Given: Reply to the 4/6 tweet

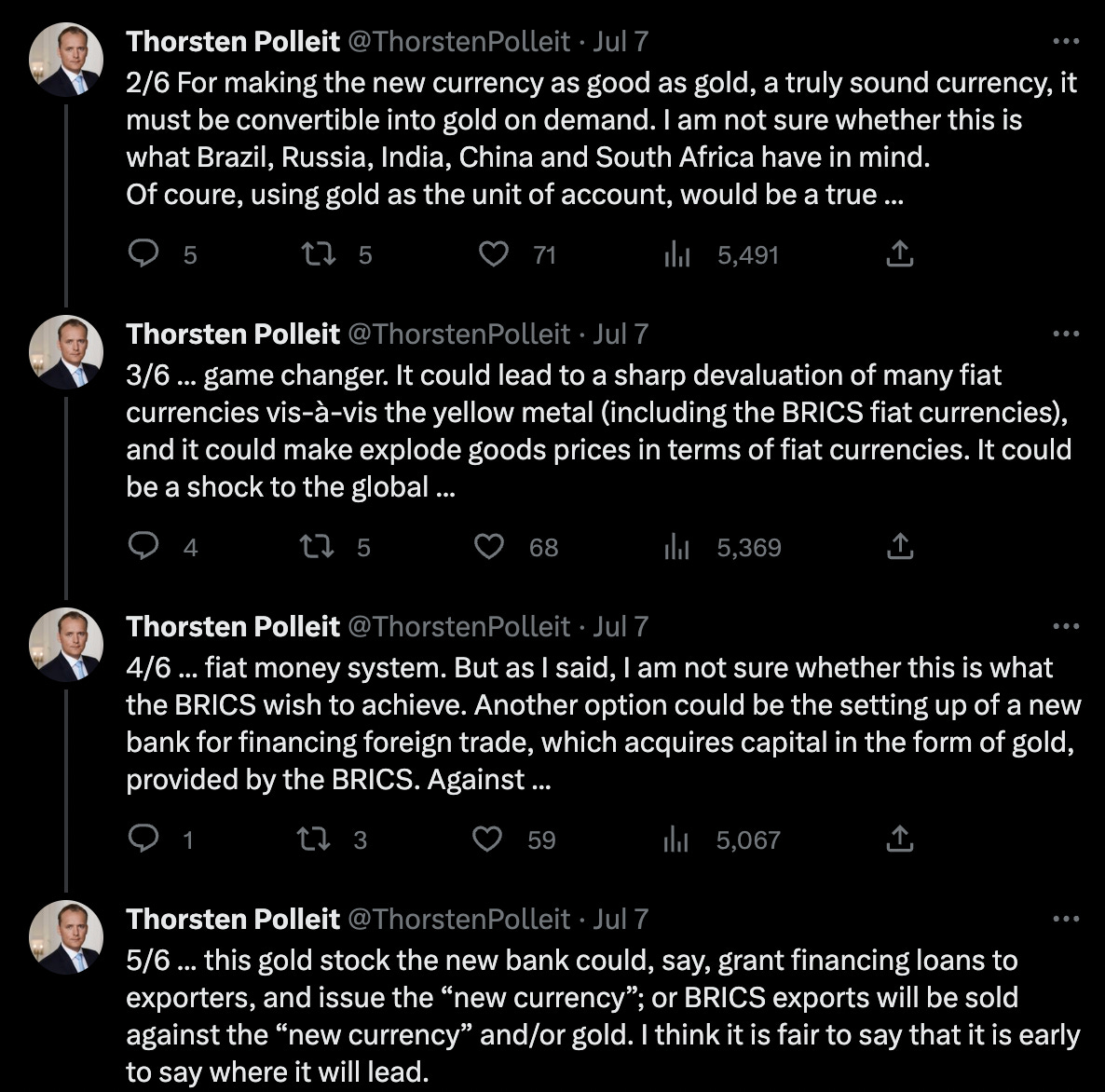Looking at the screenshot, I should pos(143,839).
